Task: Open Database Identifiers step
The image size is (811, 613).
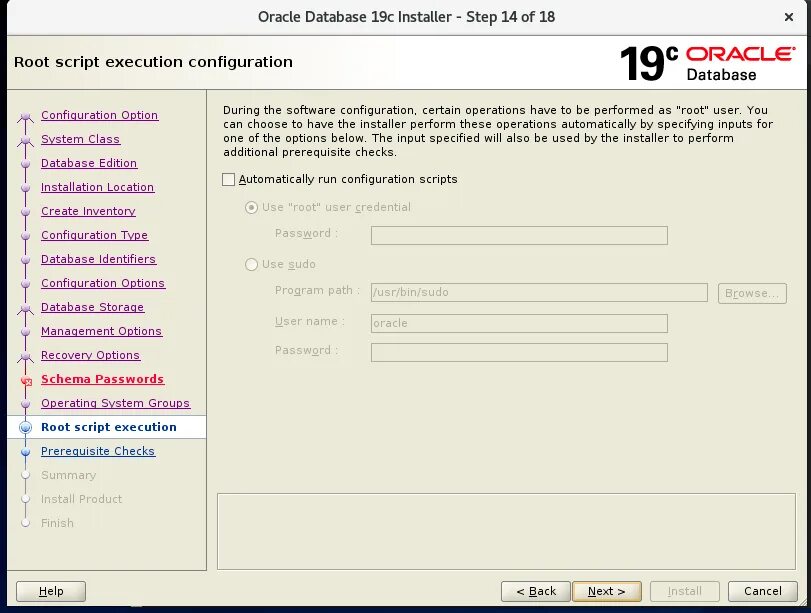Action: click(98, 259)
